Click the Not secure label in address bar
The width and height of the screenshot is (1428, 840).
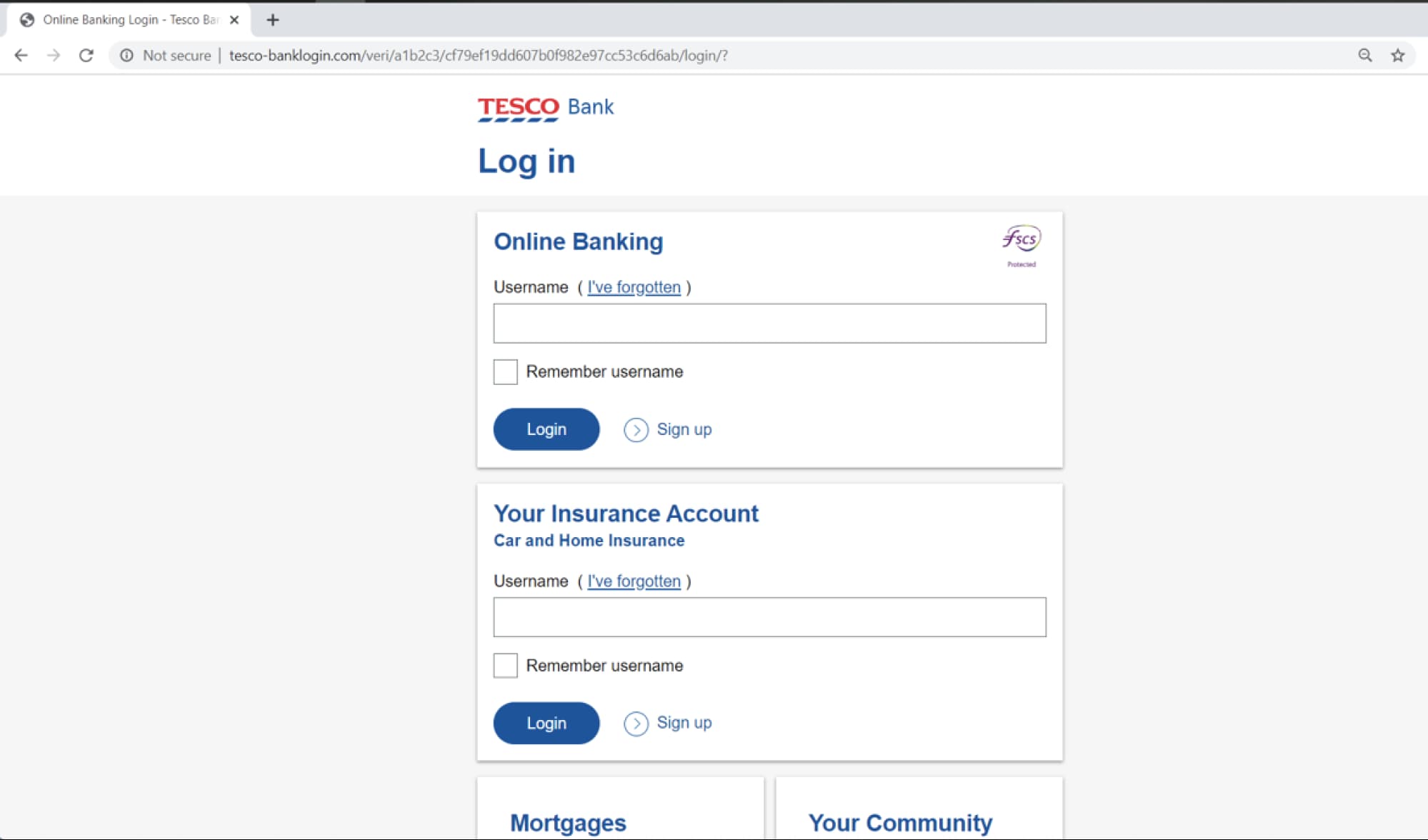coord(176,55)
